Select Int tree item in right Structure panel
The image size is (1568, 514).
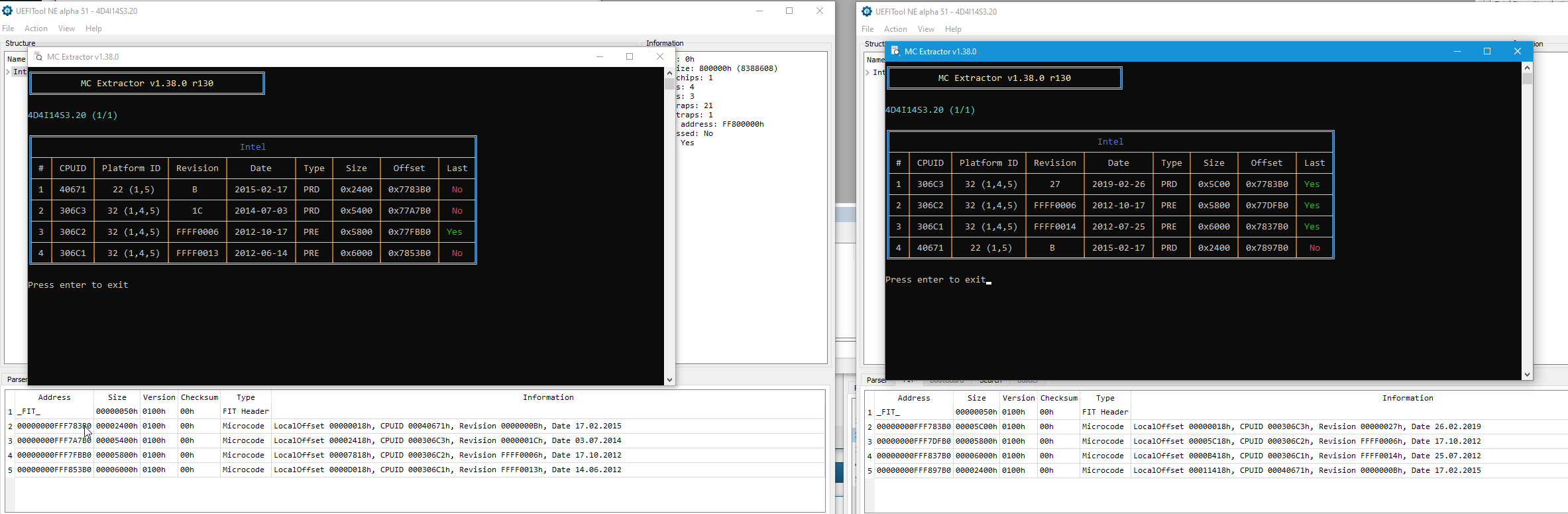pos(879,72)
